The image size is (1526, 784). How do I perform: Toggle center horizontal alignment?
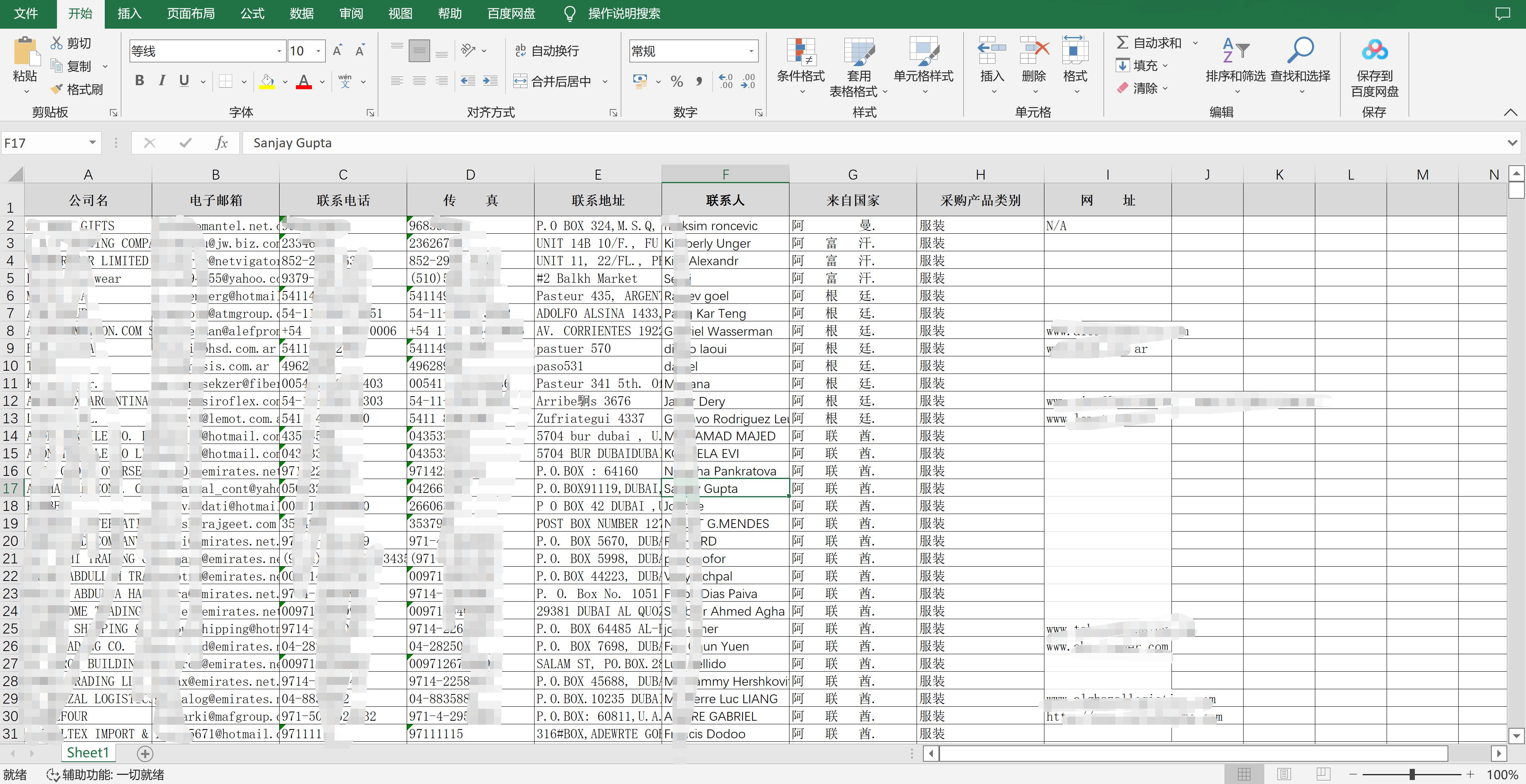coord(419,81)
